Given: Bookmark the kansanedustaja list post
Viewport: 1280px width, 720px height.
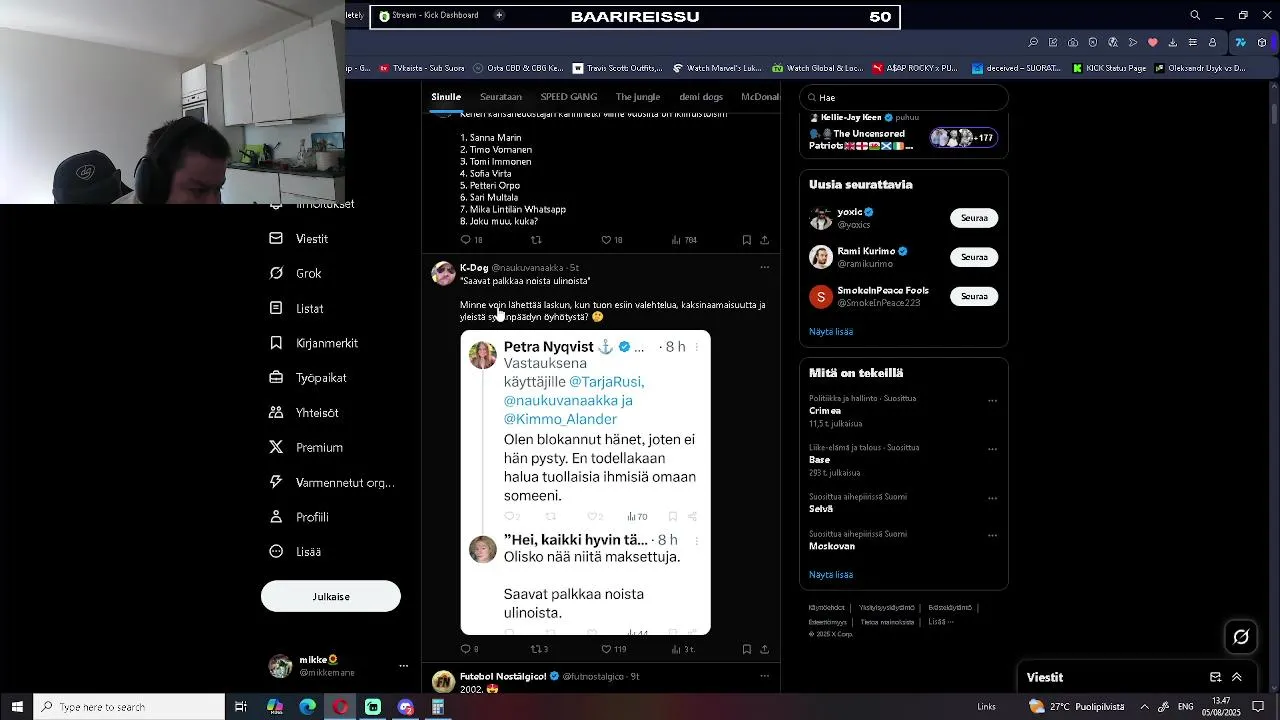Looking at the screenshot, I should (x=747, y=240).
